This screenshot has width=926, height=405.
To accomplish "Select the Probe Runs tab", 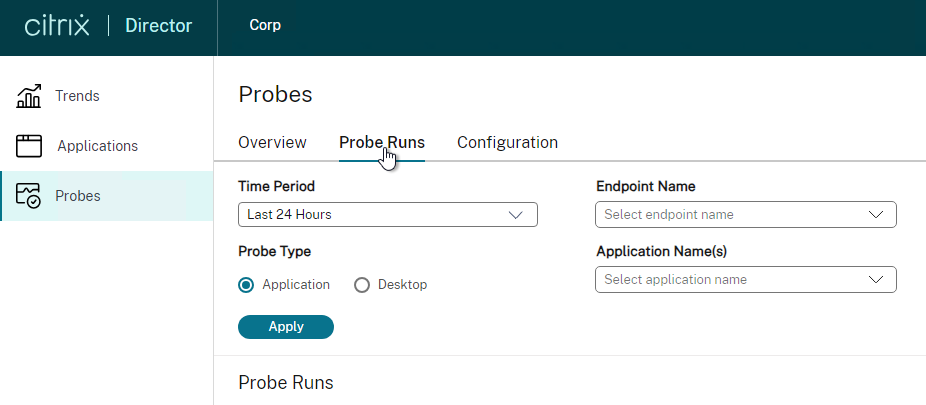I will pyautogui.click(x=382, y=143).
